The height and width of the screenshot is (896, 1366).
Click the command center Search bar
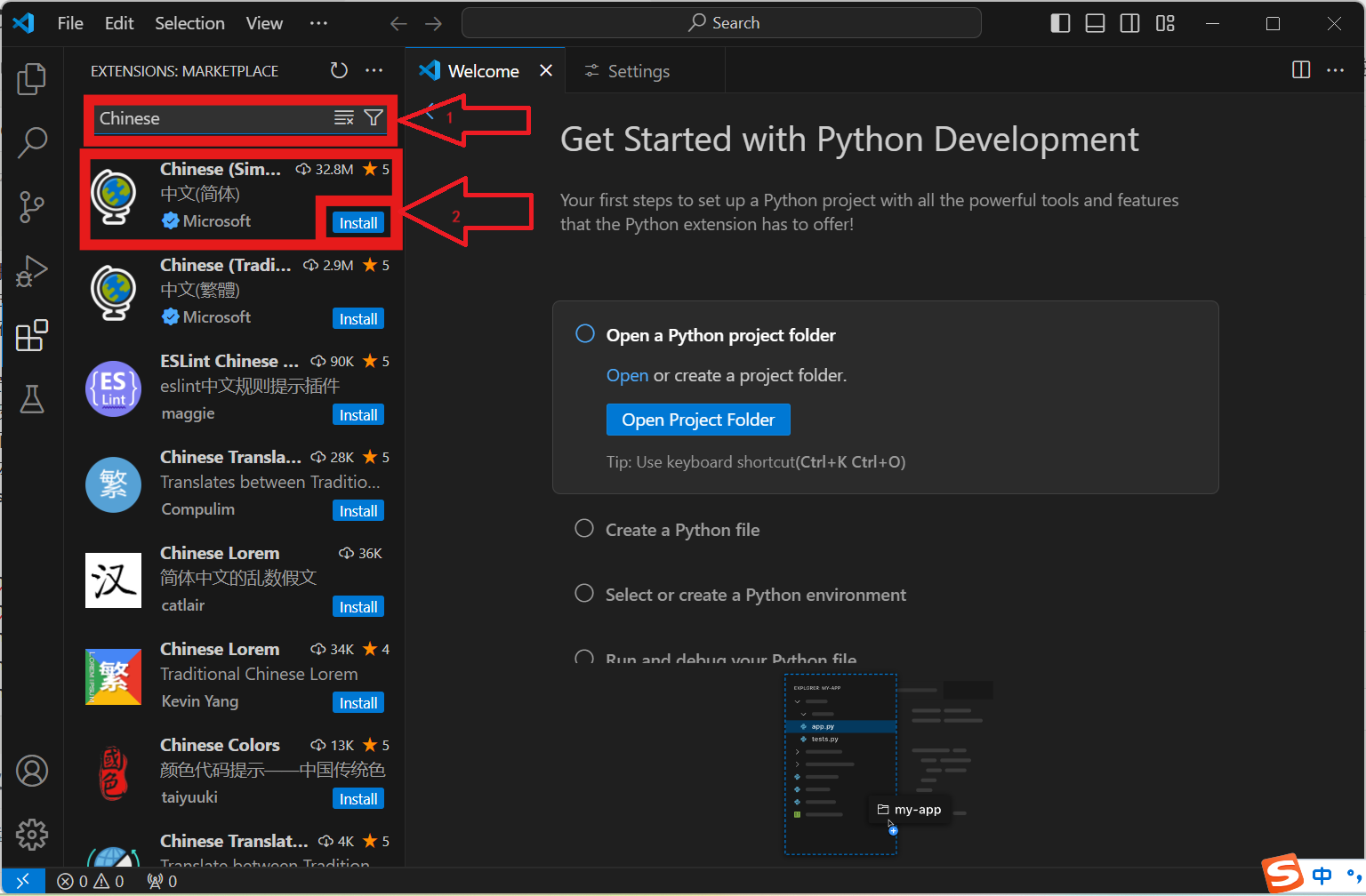[x=721, y=23]
